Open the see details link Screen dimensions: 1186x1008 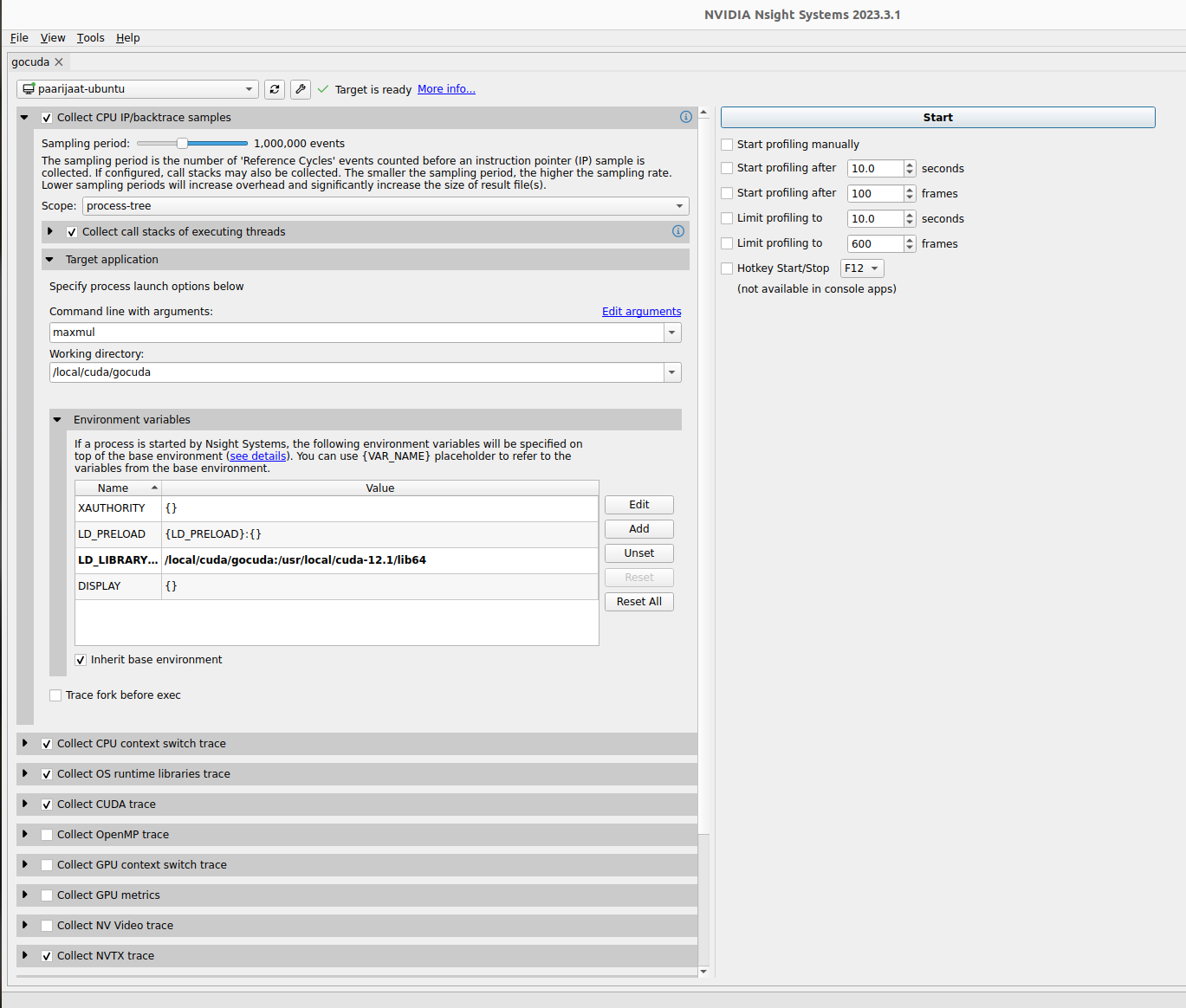258,456
